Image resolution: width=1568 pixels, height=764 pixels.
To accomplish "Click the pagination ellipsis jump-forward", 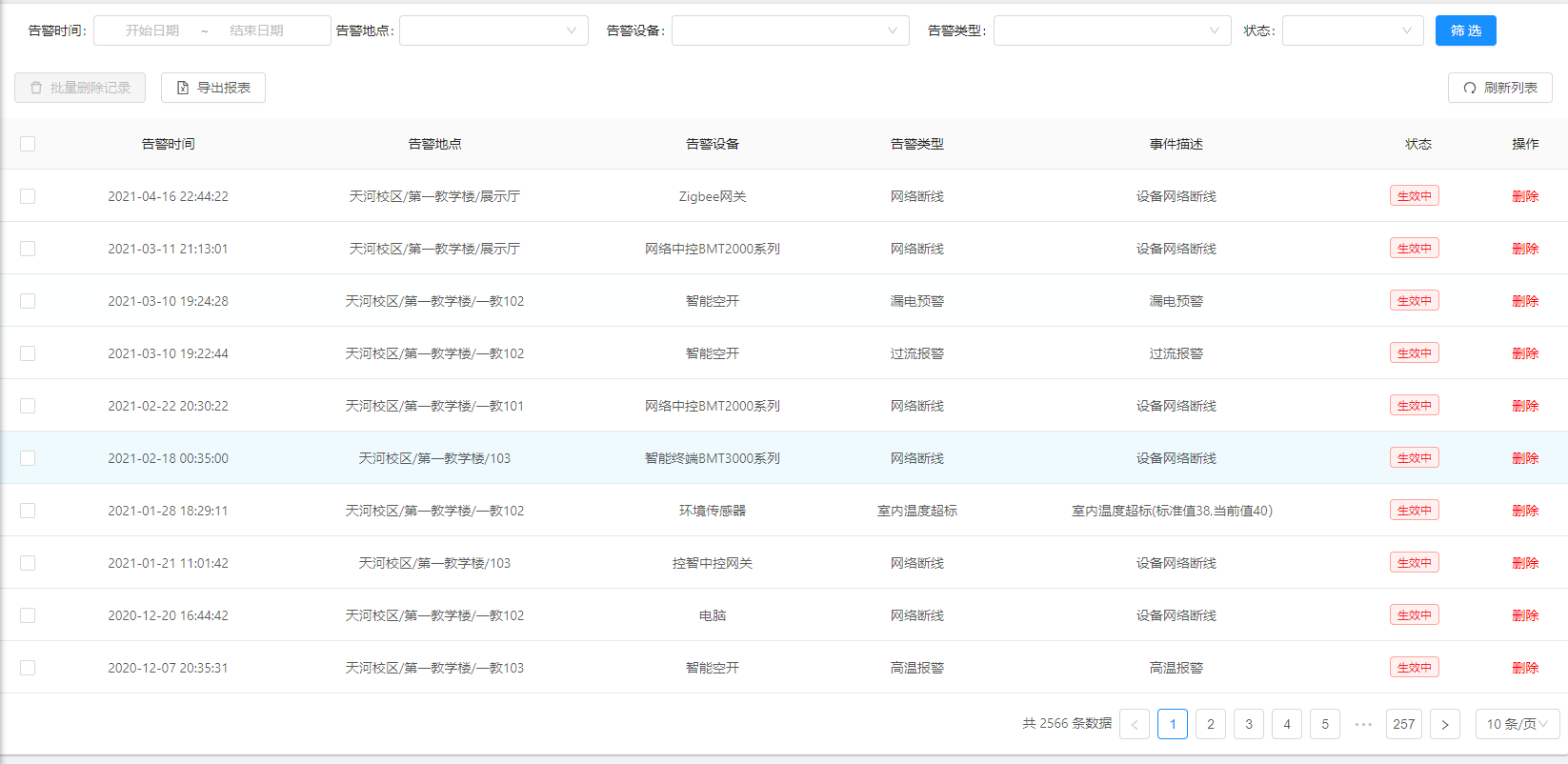I will tap(1363, 724).
